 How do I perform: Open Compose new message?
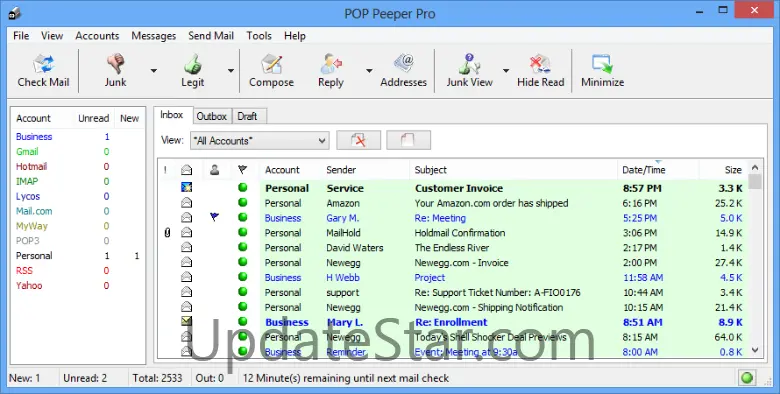pyautogui.click(x=271, y=70)
